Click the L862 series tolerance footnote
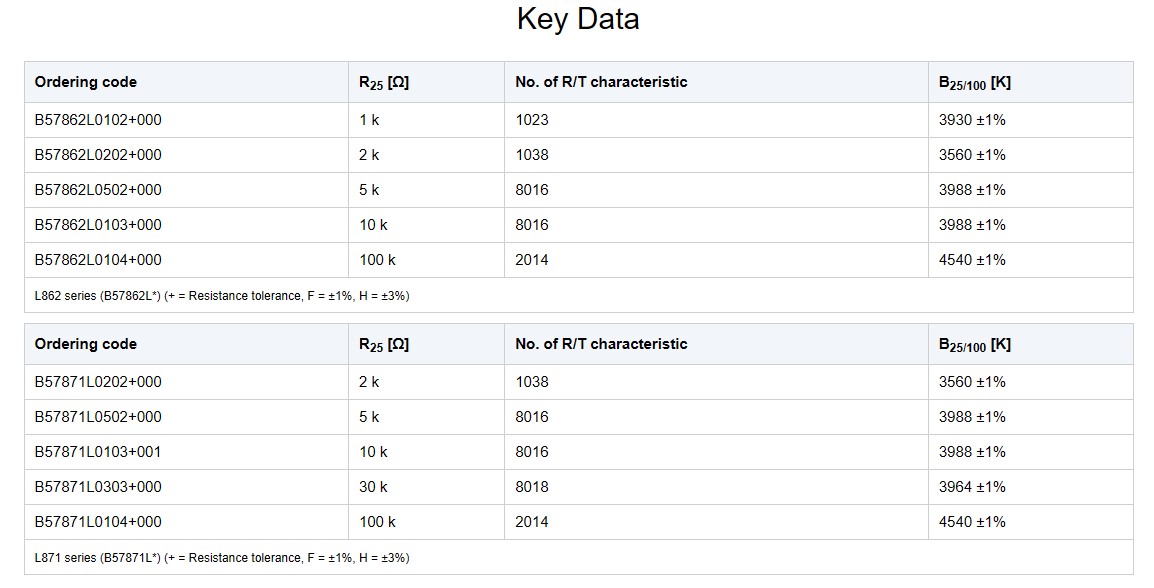This screenshot has height=588, width=1154. [222, 296]
